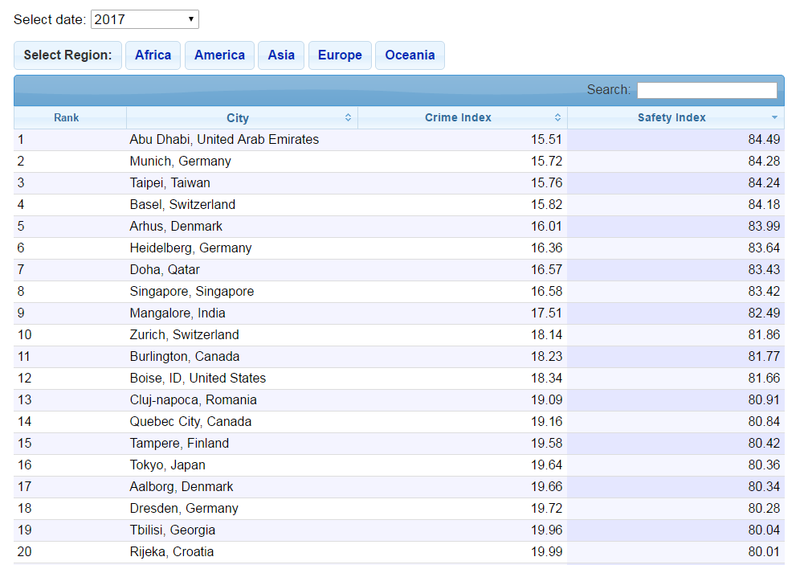The width and height of the screenshot is (800, 565).
Task: Sort the table by Rank column header
Action: coord(67,118)
